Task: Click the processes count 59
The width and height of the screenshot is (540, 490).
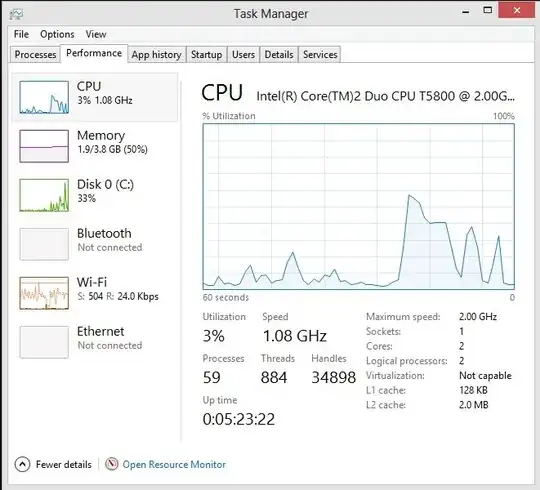Action: 211,377
